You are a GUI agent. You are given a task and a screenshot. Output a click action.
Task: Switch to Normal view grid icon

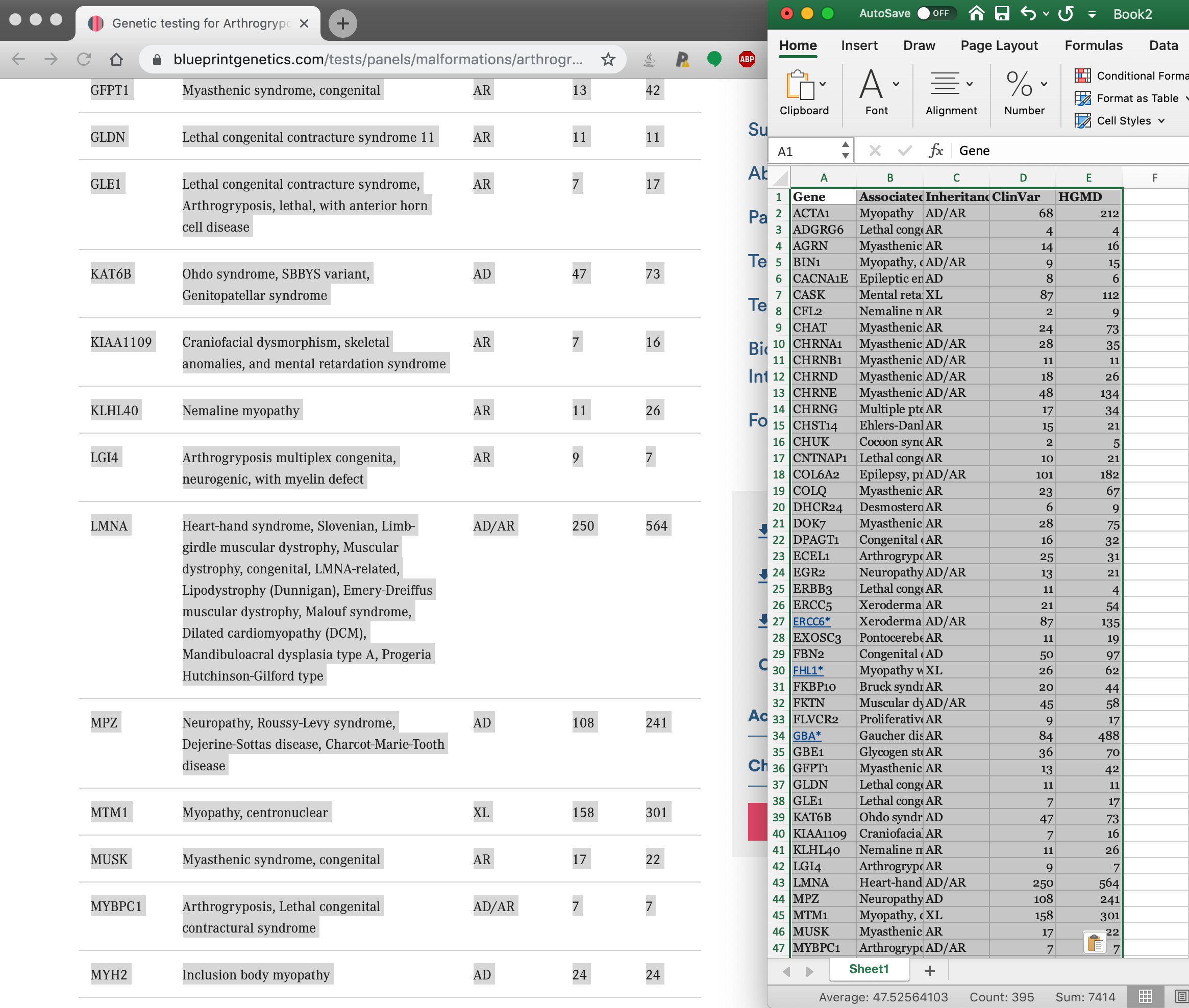coord(1146,997)
